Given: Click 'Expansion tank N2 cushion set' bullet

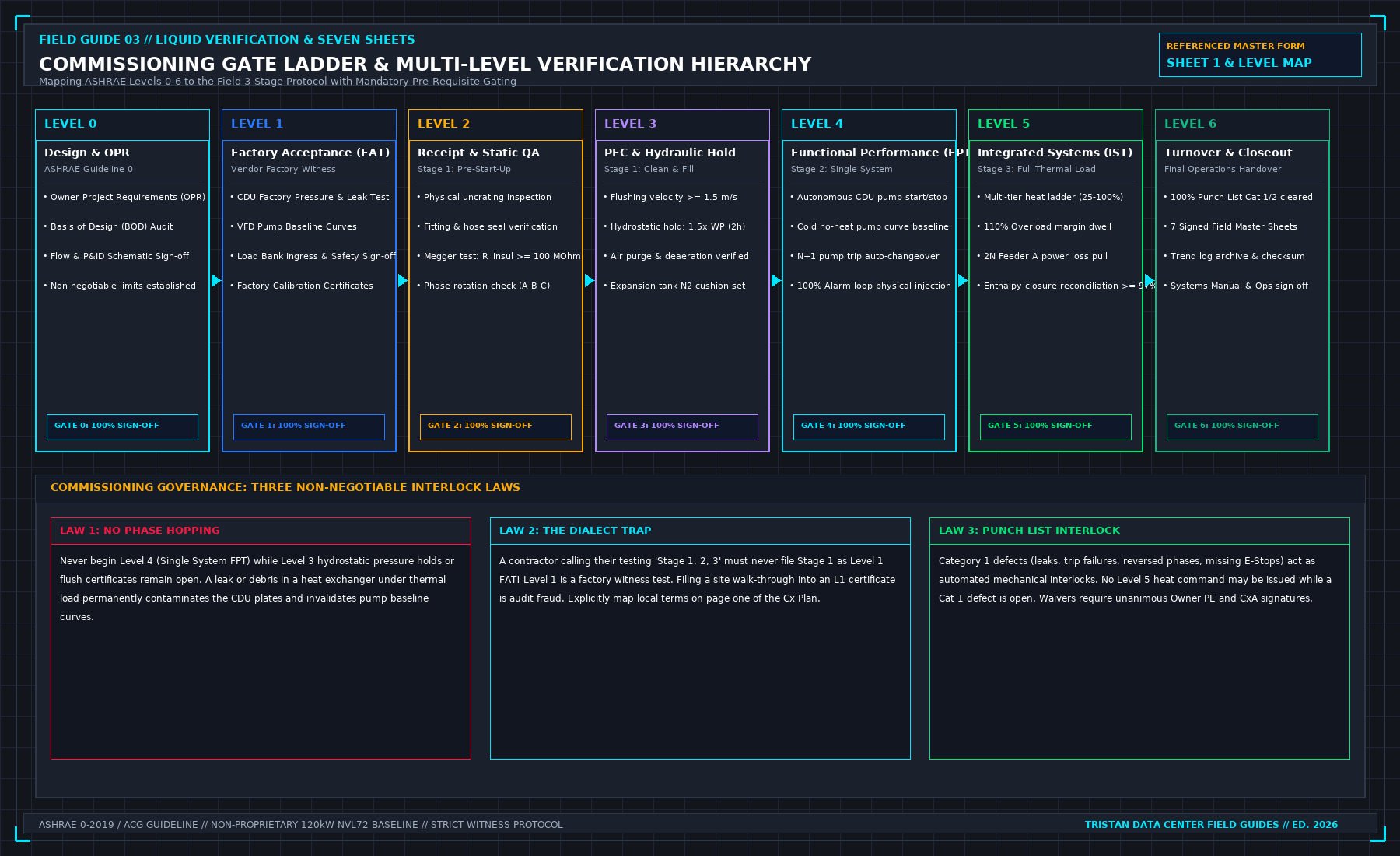Looking at the screenshot, I should [674, 286].
